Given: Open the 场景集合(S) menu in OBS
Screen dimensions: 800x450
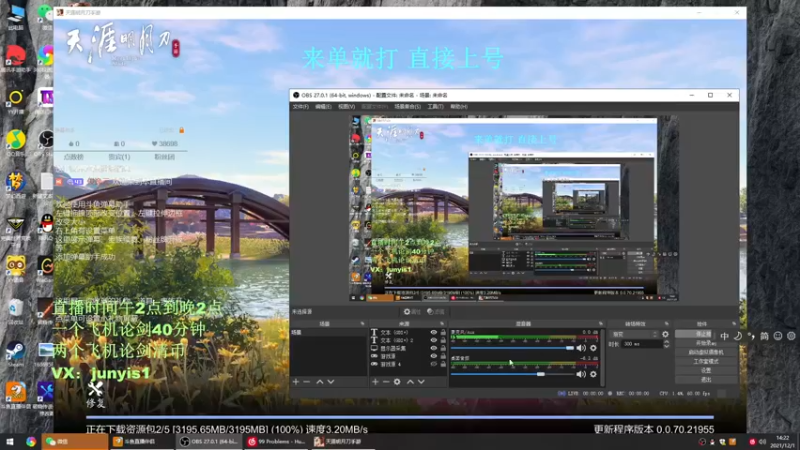Looking at the screenshot, I should click(x=407, y=107).
